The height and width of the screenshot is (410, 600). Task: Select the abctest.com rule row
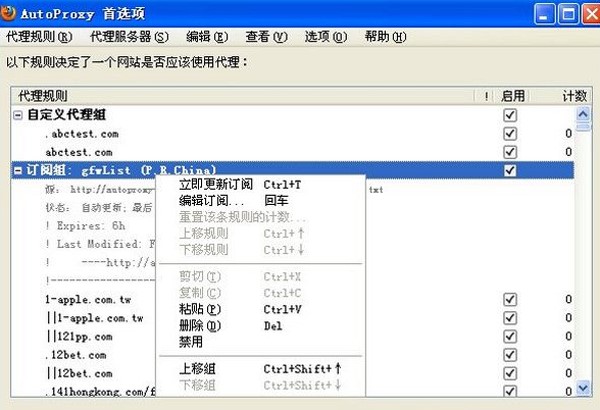click(x=293, y=152)
